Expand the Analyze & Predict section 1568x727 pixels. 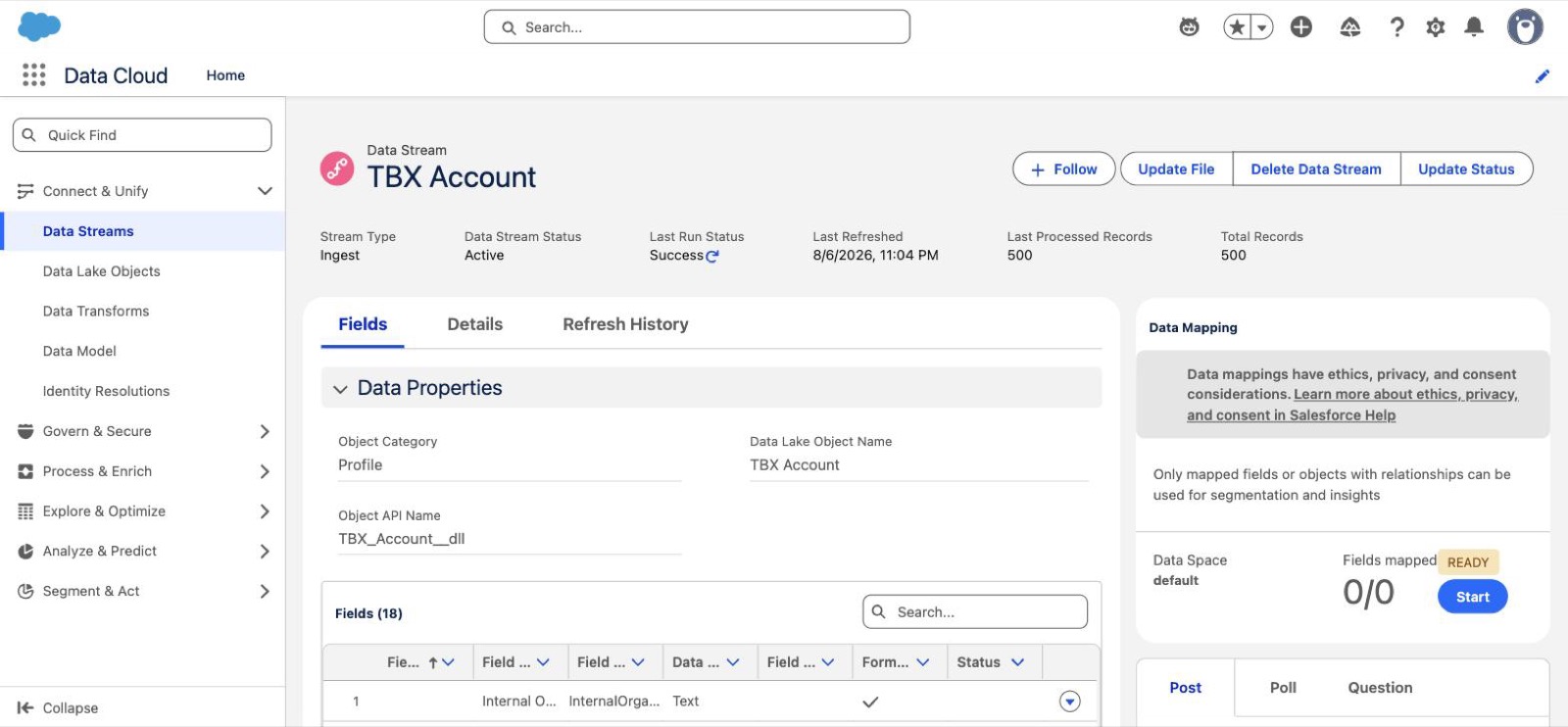coord(265,552)
